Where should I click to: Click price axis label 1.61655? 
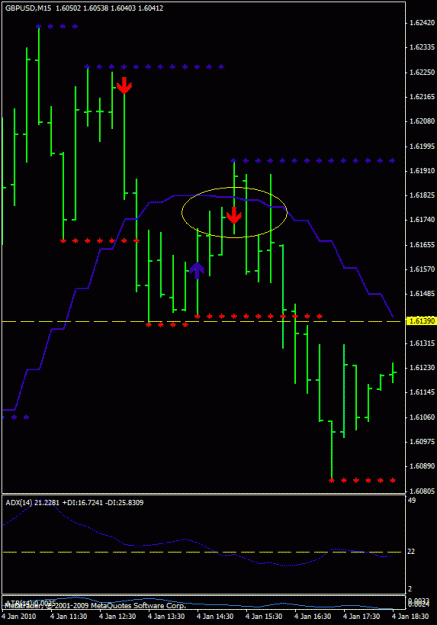pyautogui.click(x=422, y=245)
